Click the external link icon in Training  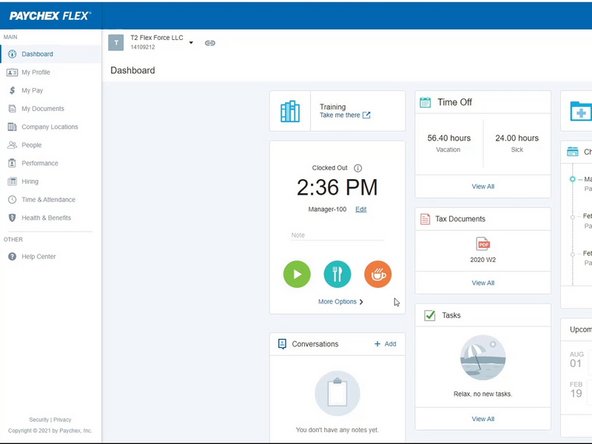click(x=366, y=115)
